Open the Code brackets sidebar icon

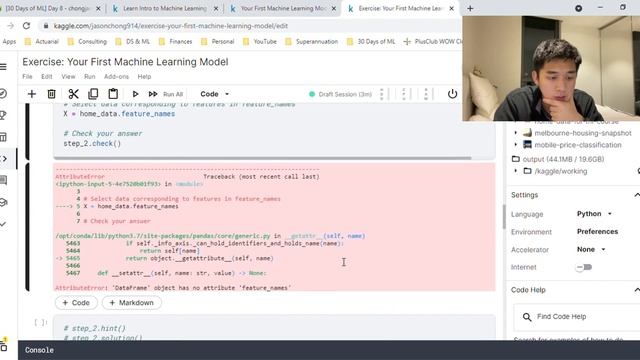pyautogui.click(x=3, y=159)
